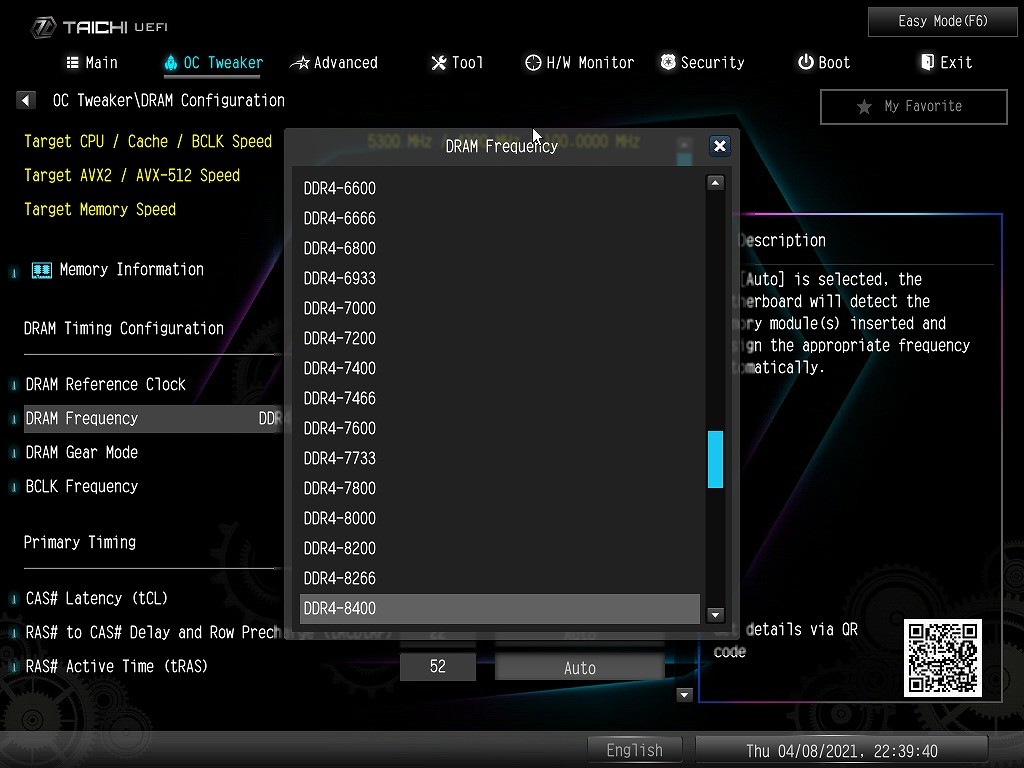Close the DRAM Frequency popup
This screenshot has height=768, width=1024.
click(x=719, y=146)
